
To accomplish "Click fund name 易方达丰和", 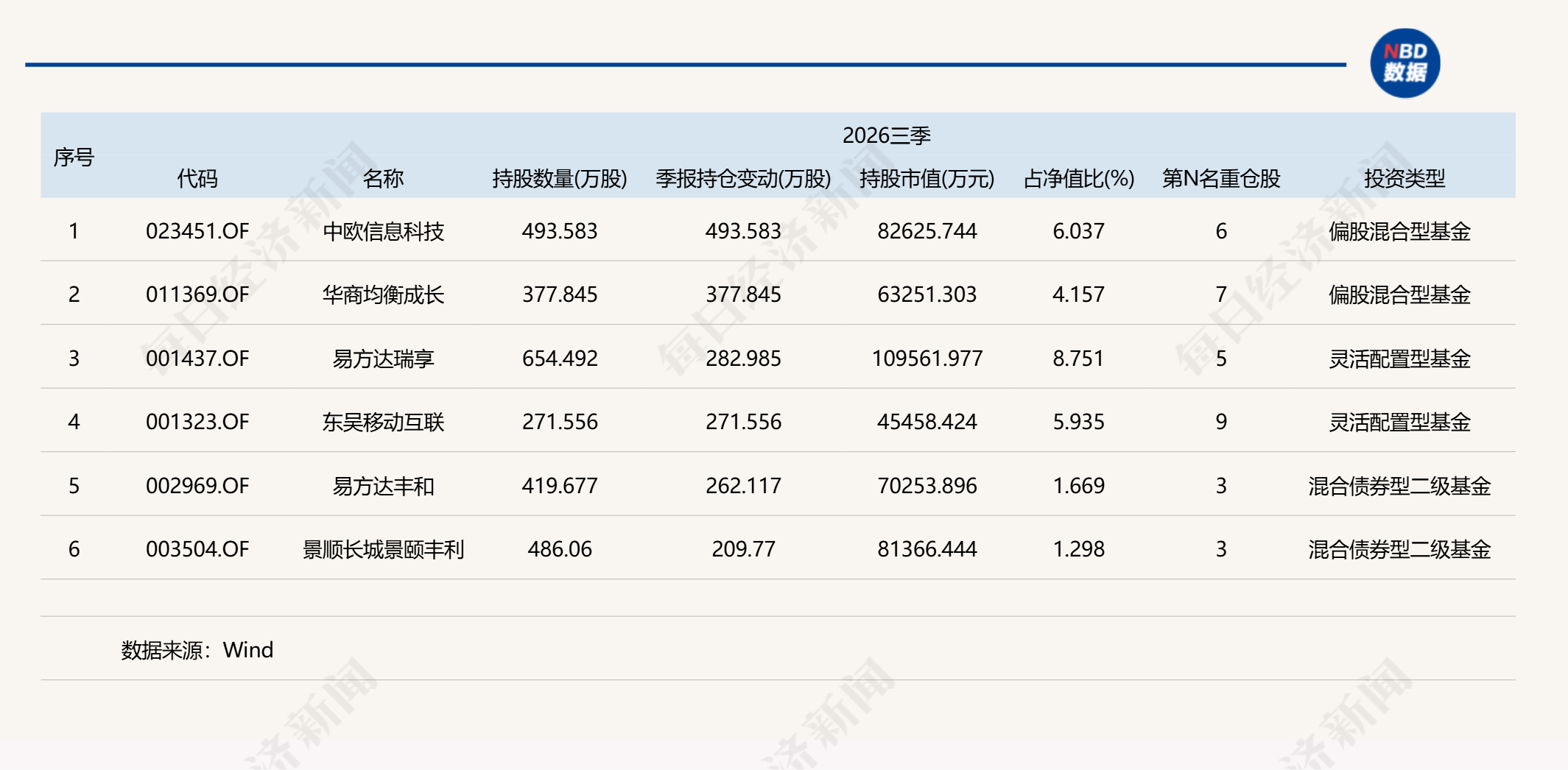I will 384,486.
